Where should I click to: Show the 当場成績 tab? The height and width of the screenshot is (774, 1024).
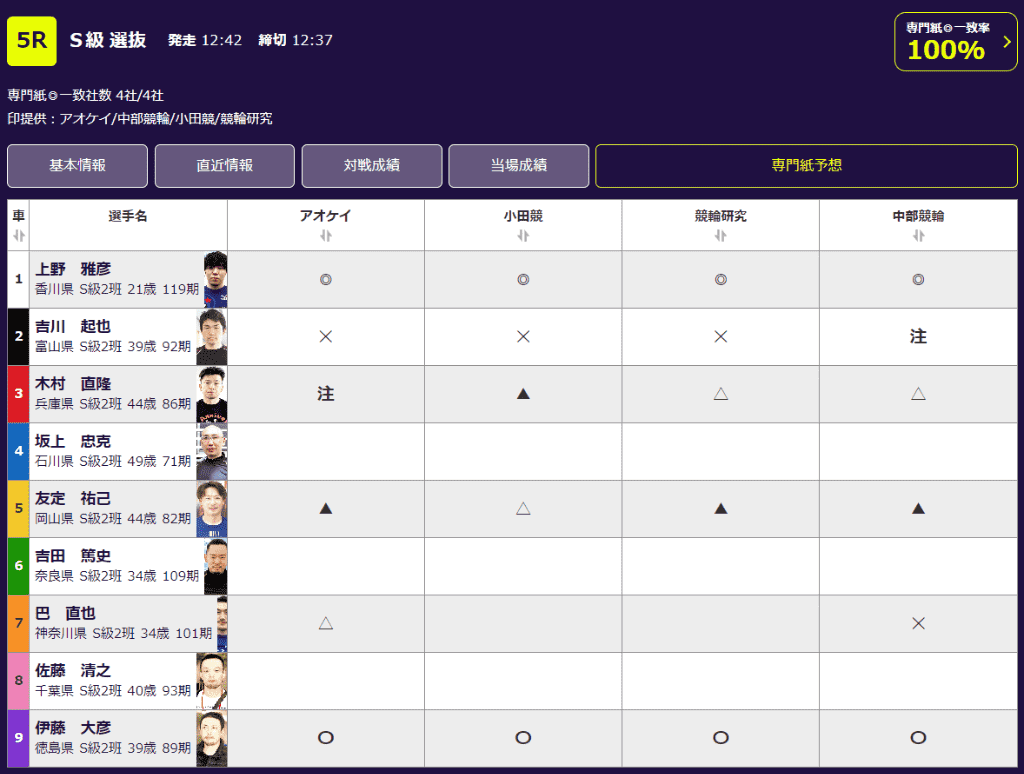tap(518, 166)
